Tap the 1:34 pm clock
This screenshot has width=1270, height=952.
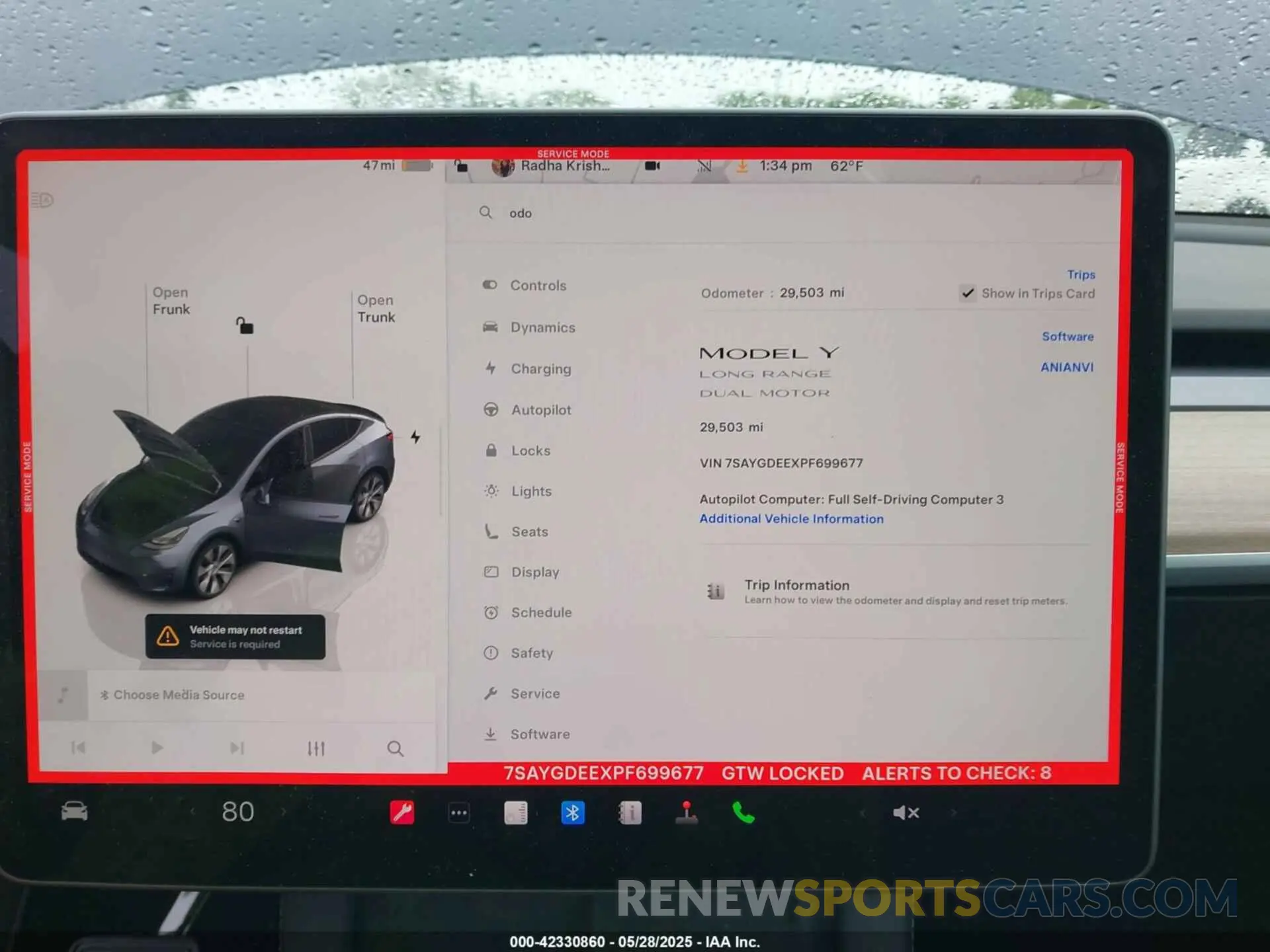click(x=785, y=166)
